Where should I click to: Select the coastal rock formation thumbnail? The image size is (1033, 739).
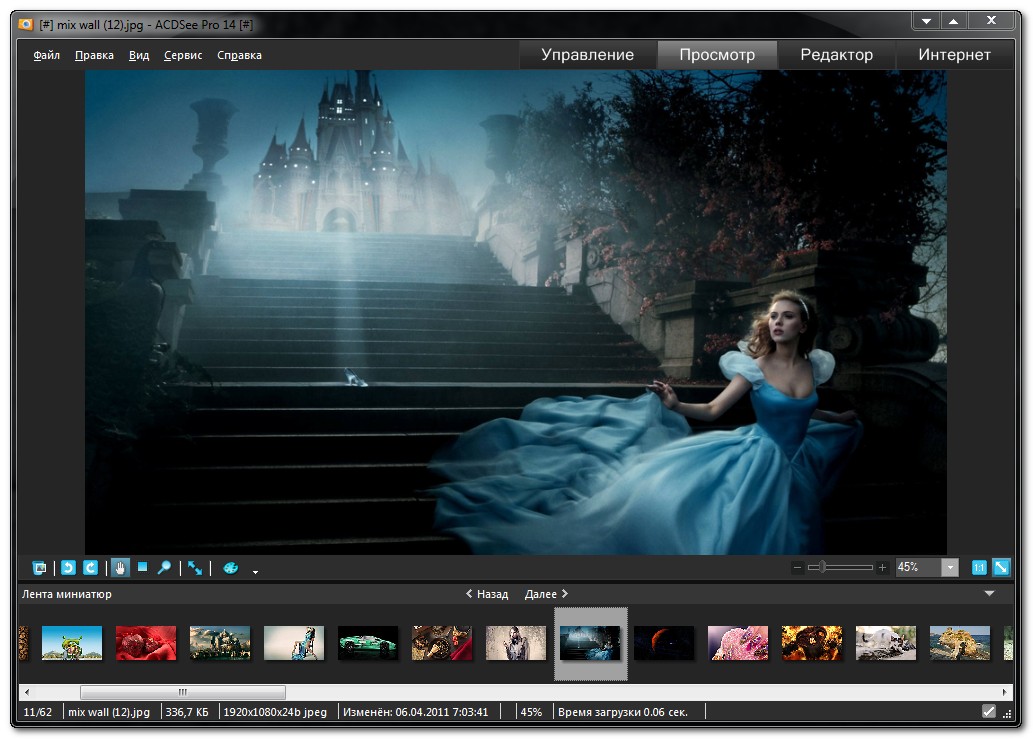click(x=960, y=643)
